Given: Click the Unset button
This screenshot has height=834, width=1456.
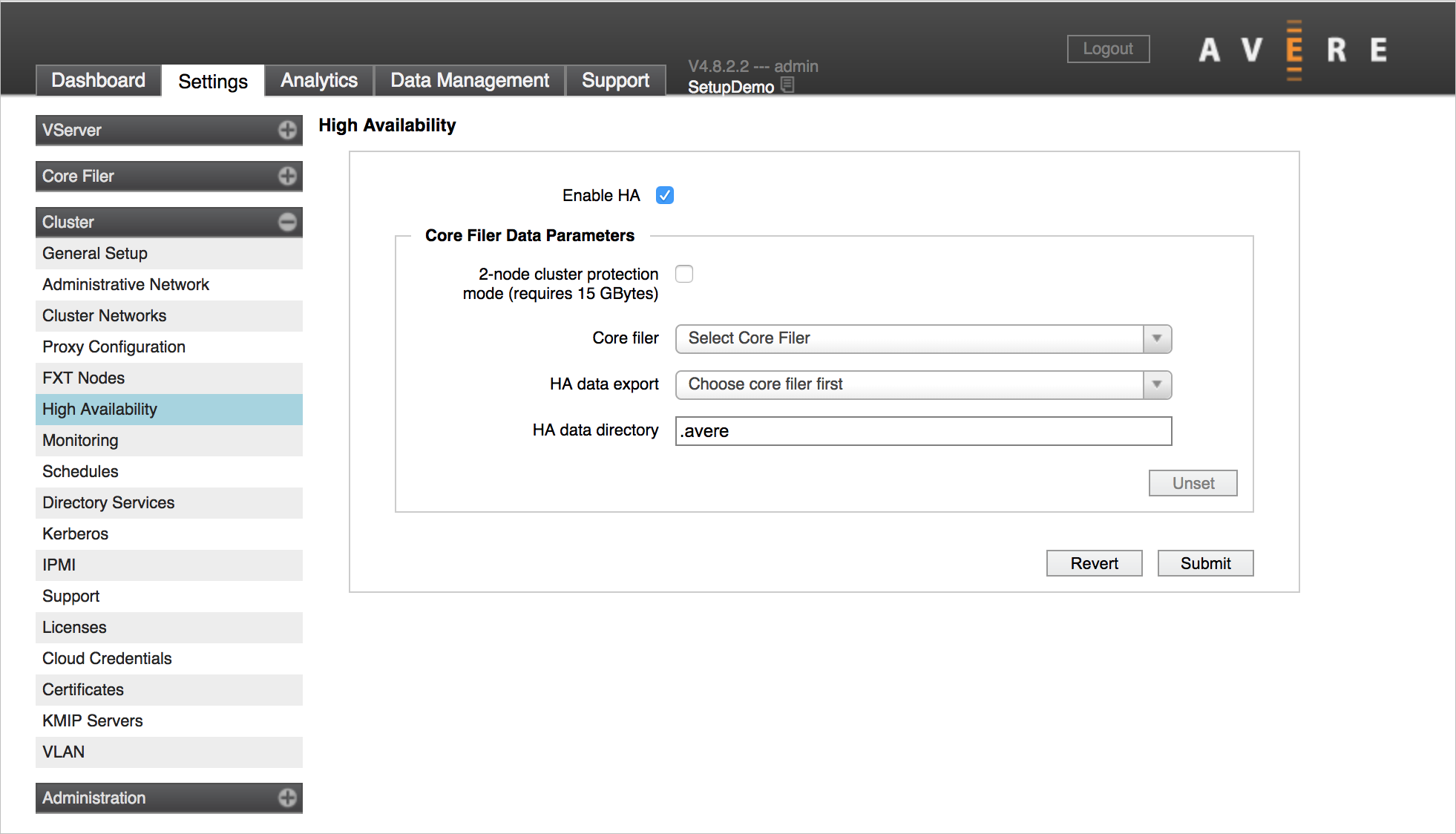Looking at the screenshot, I should pyautogui.click(x=1193, y=483).
